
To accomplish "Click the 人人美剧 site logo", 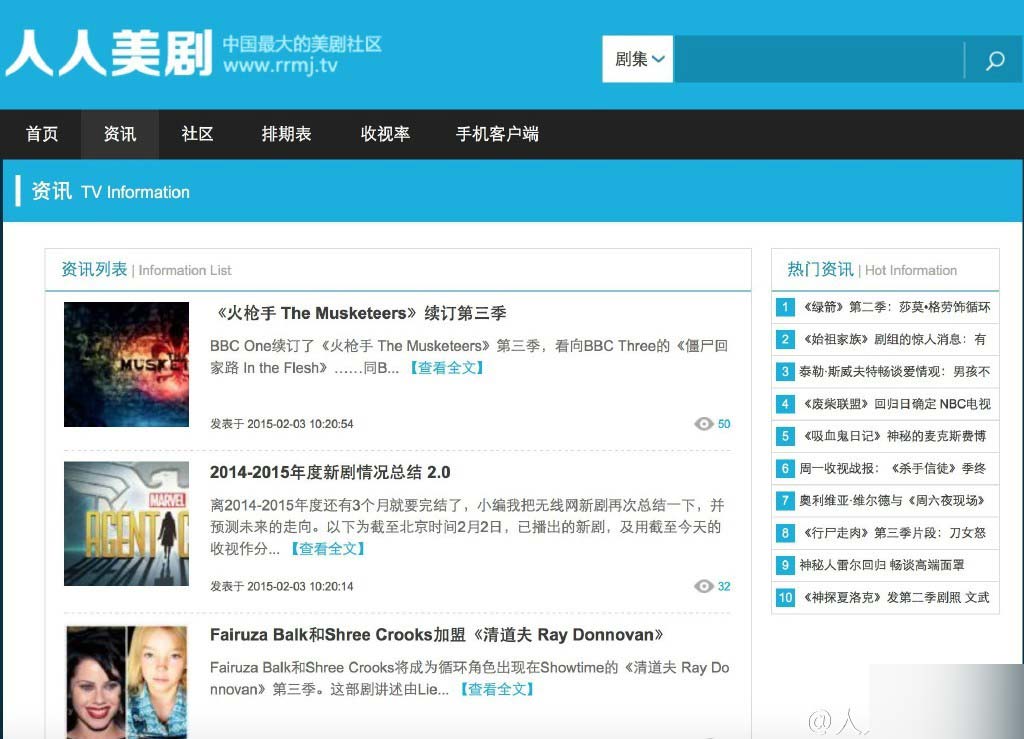I will pos(108,53).
